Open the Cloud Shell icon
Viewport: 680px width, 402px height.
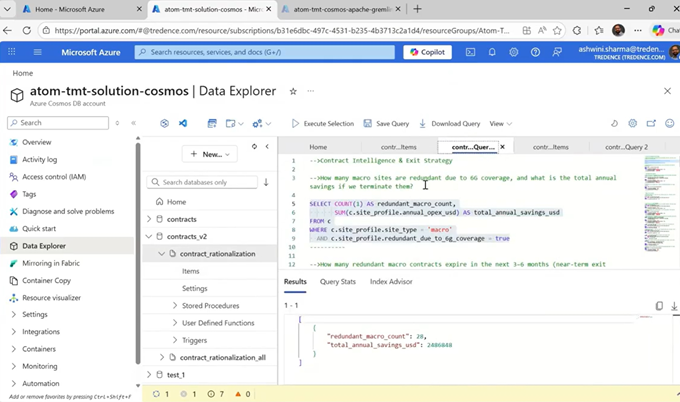[471, 52]
